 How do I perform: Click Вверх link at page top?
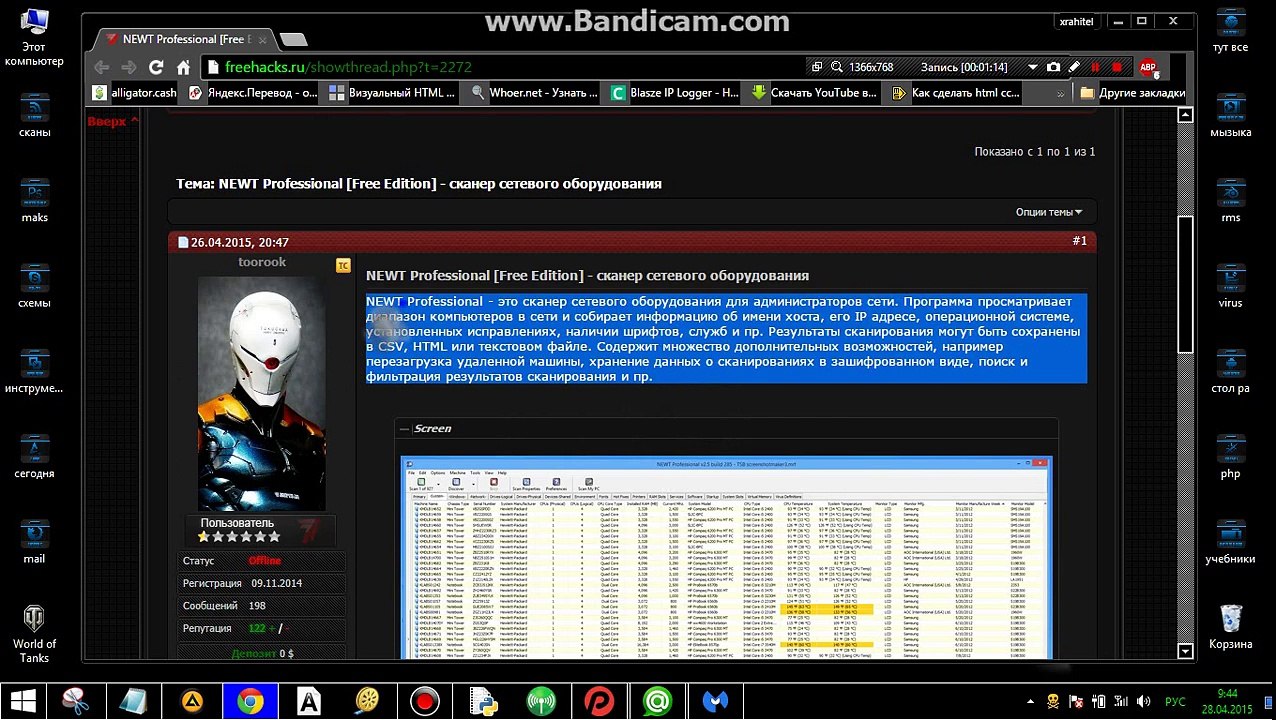point(113,122)
